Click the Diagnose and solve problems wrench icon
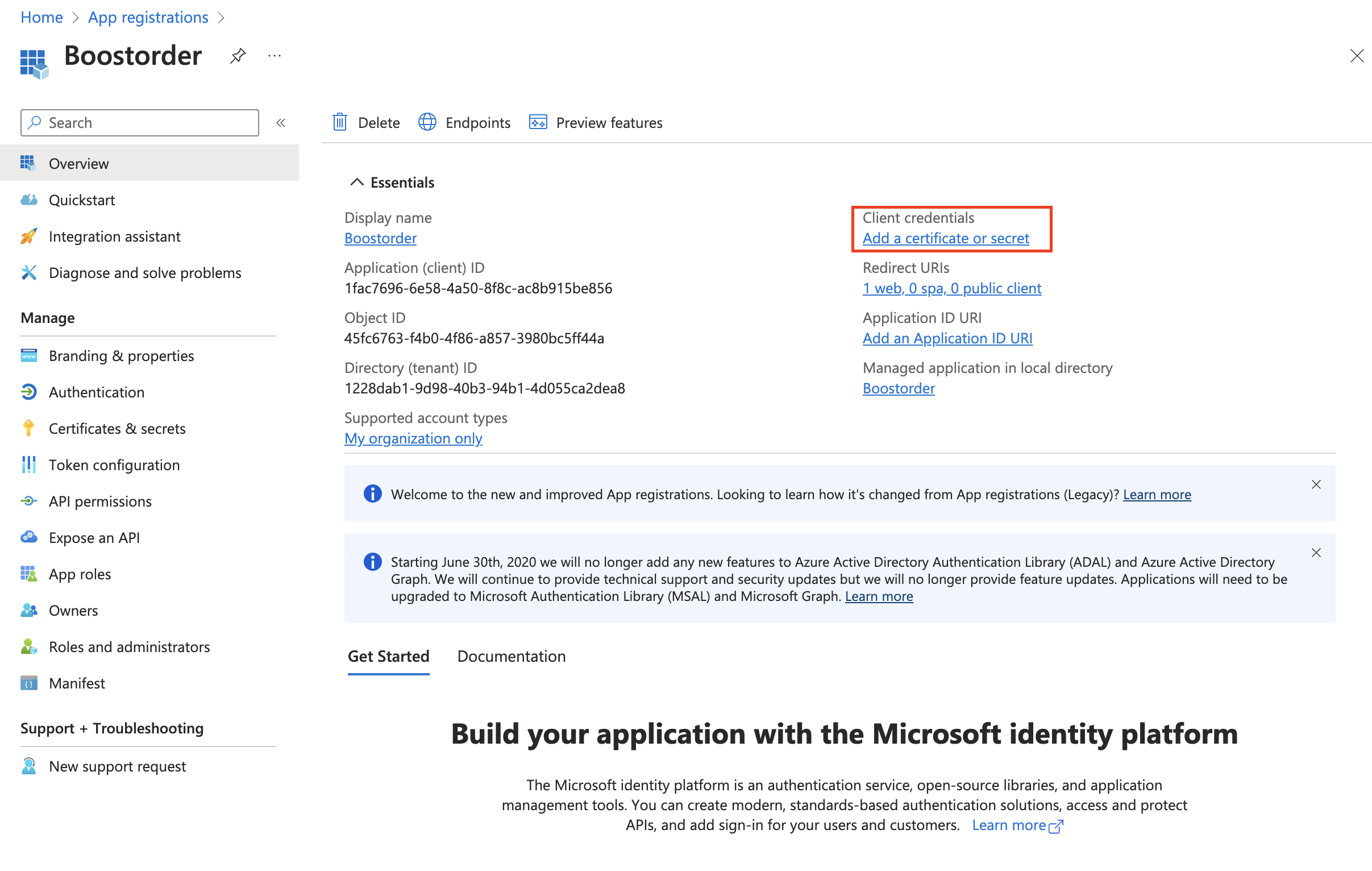 [28, 272]
